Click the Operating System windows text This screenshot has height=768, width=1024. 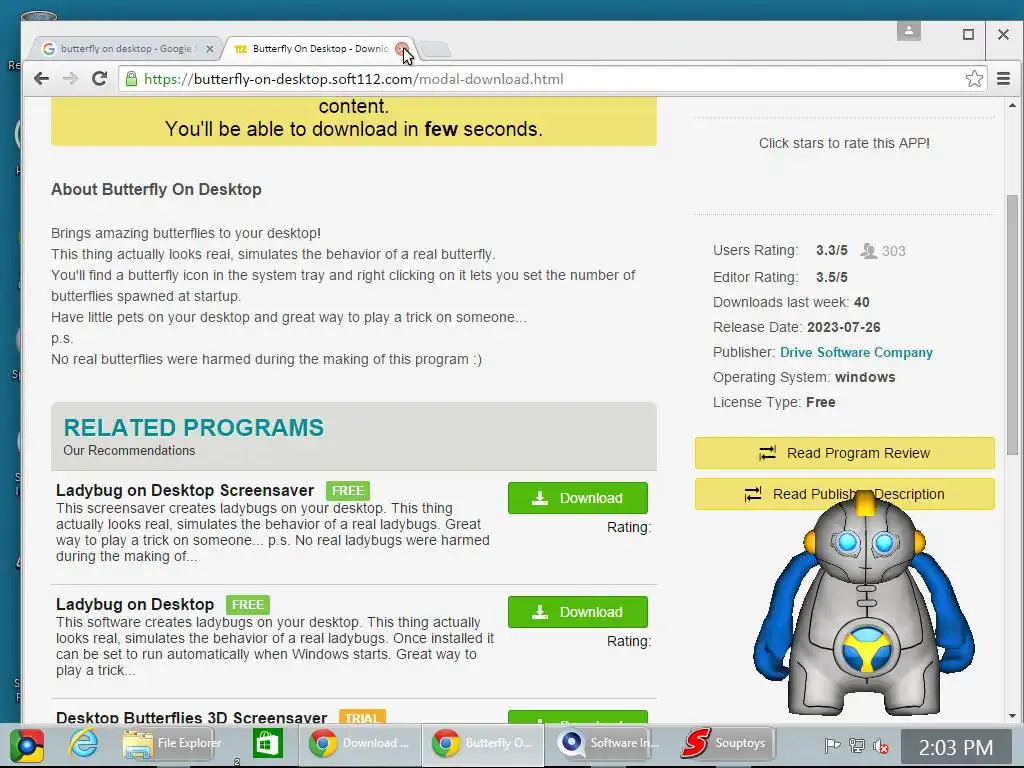pyautogui.click(x=804, y=377)
